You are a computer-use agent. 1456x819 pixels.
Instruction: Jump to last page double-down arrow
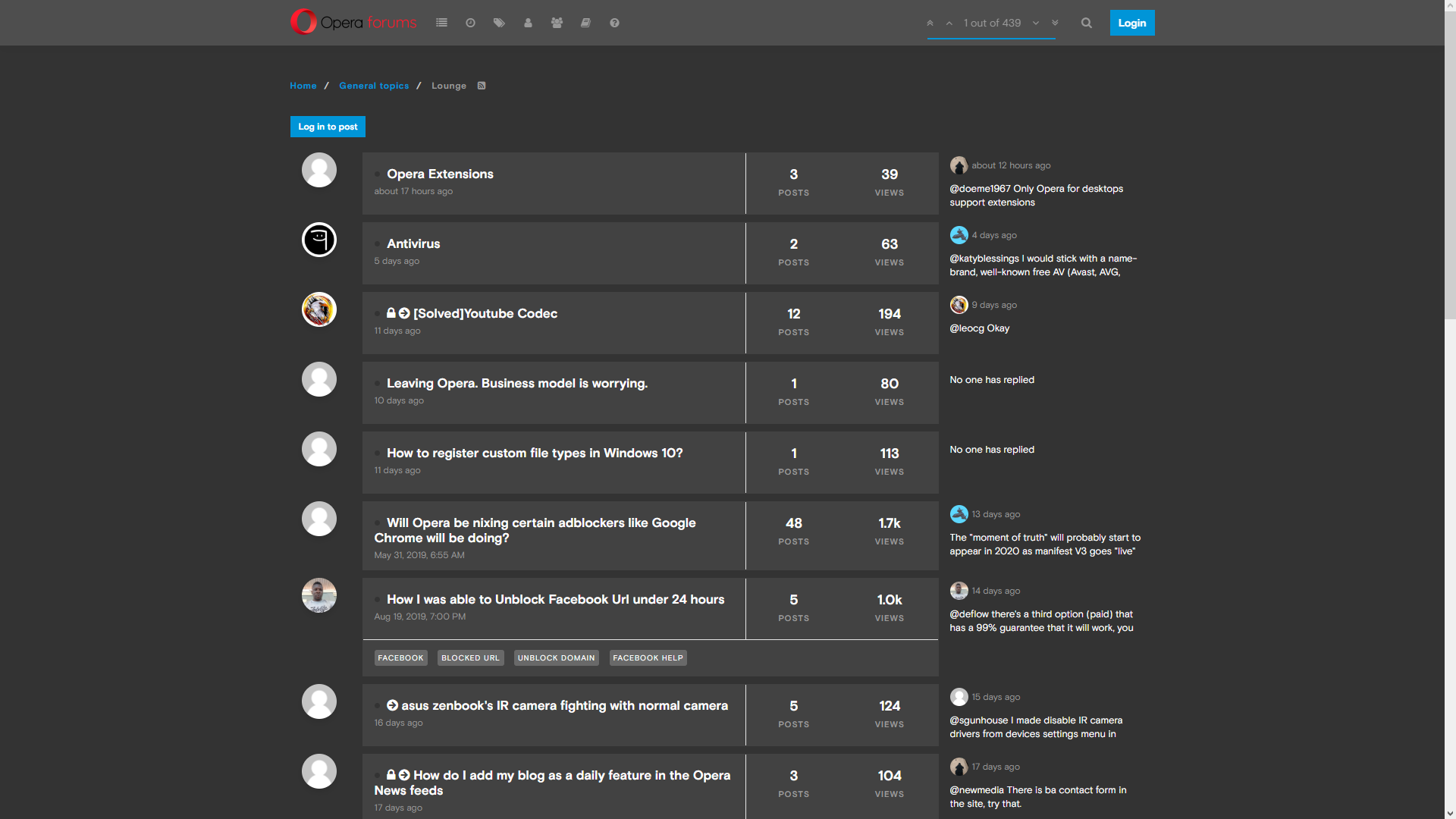pyautogui.click(x=1055, y=23)
